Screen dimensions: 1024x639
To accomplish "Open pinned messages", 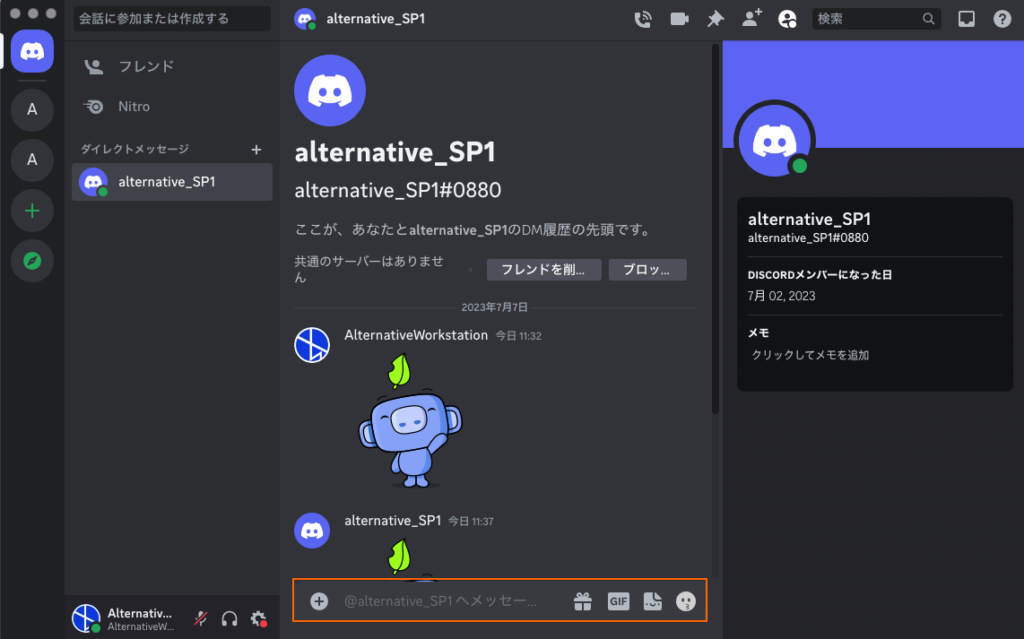I will 715,19.
